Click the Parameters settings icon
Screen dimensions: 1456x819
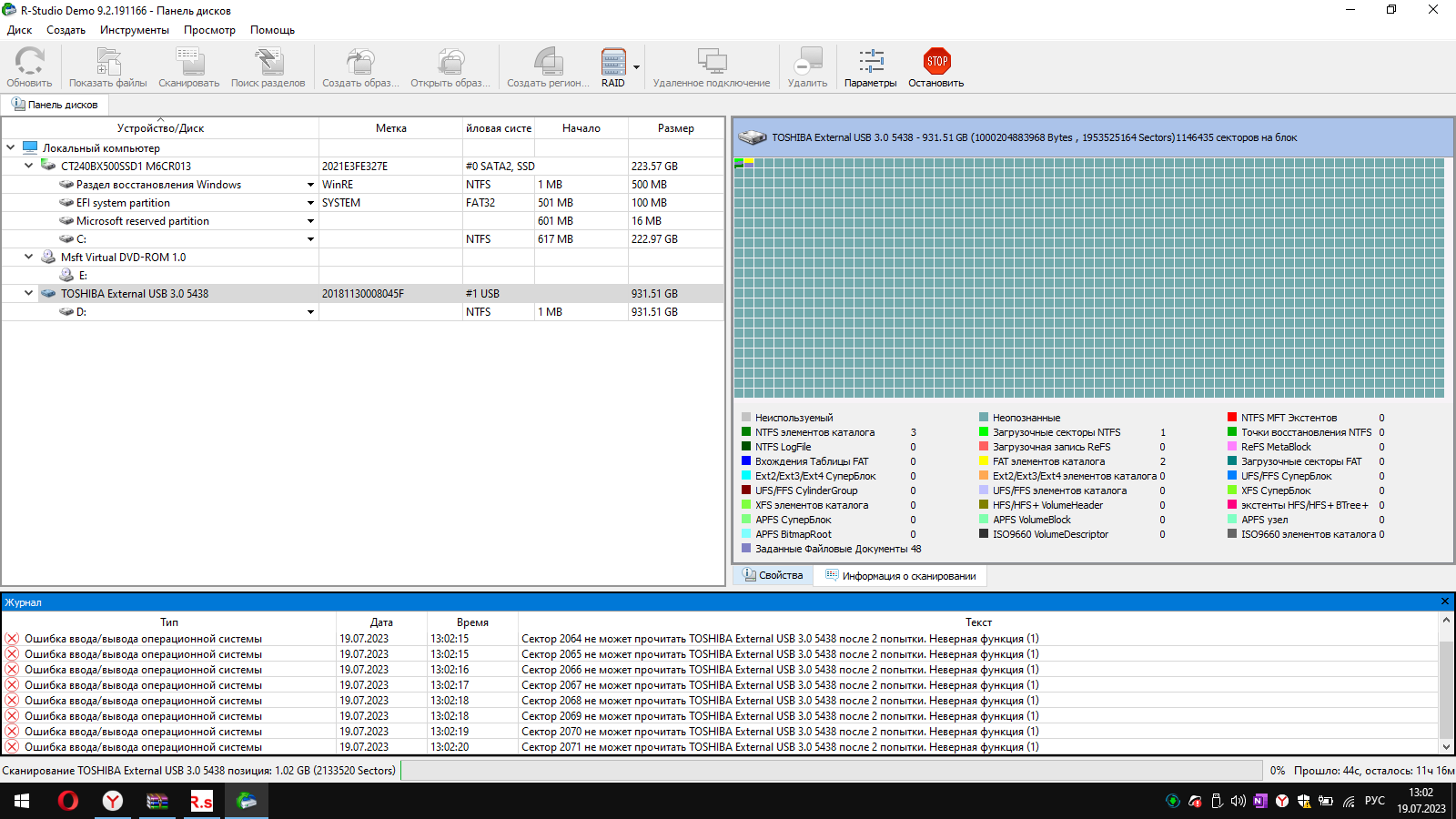click(870, 62)
